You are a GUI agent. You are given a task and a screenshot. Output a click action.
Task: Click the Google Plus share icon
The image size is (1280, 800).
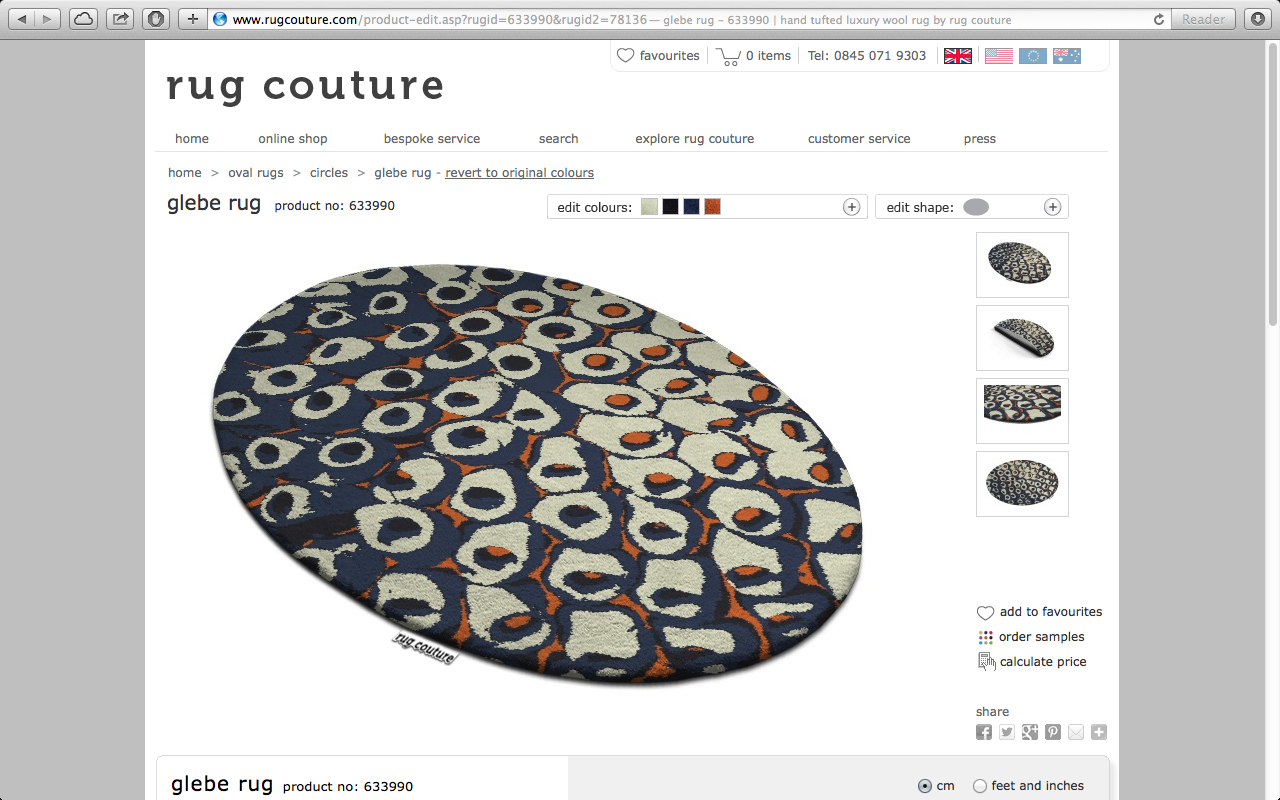tap(1030, 732)
